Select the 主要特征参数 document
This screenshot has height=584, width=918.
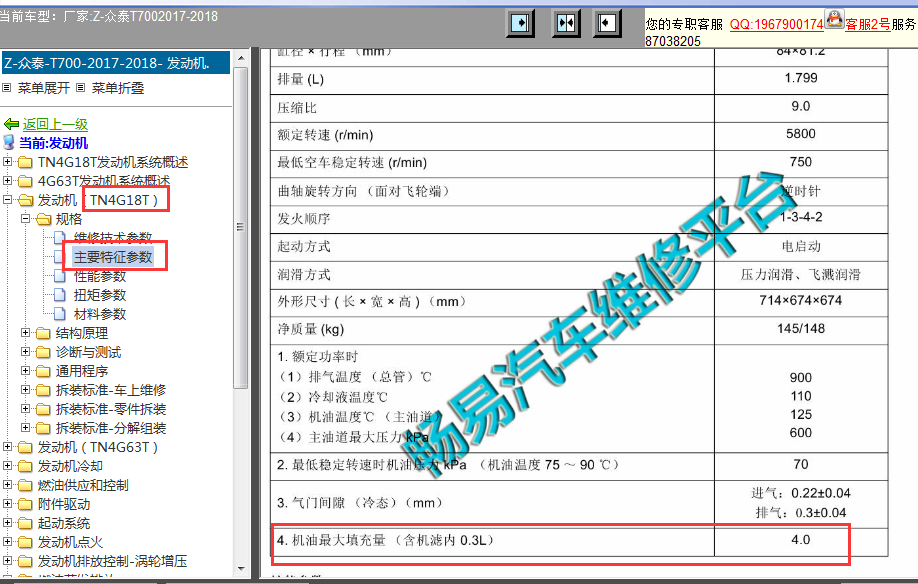[112, 256]
